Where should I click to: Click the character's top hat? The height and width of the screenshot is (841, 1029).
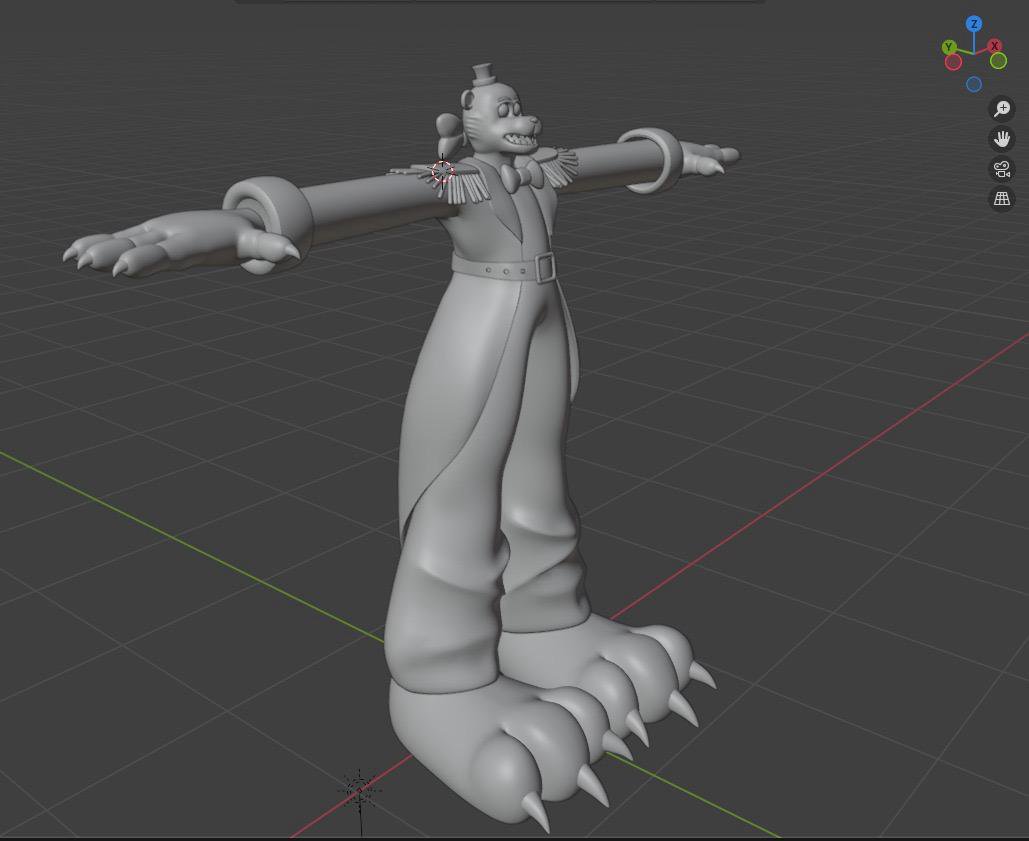pos(482,73)
